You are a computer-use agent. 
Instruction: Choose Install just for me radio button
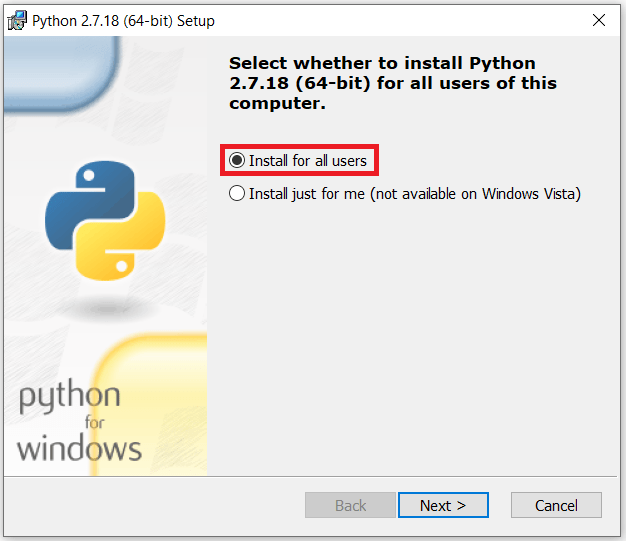pos(237,194)
